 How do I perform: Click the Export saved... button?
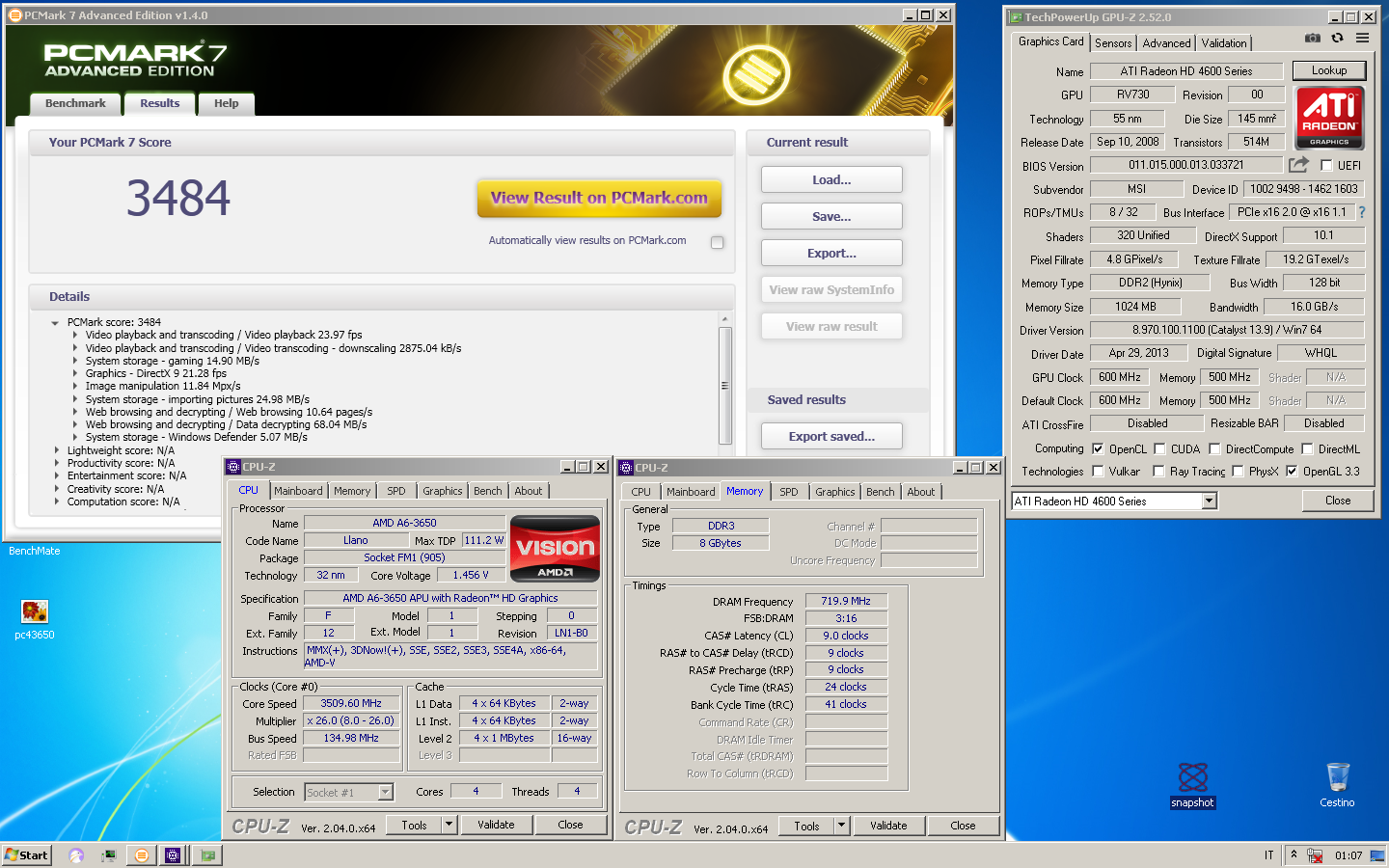(831, 436)
